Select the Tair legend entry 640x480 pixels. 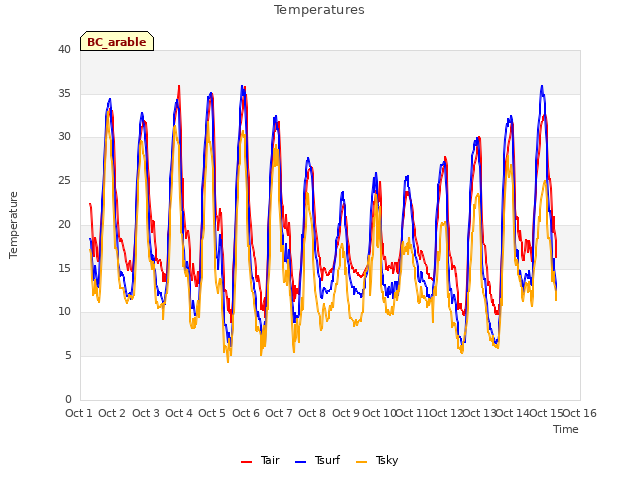(260, 460)
